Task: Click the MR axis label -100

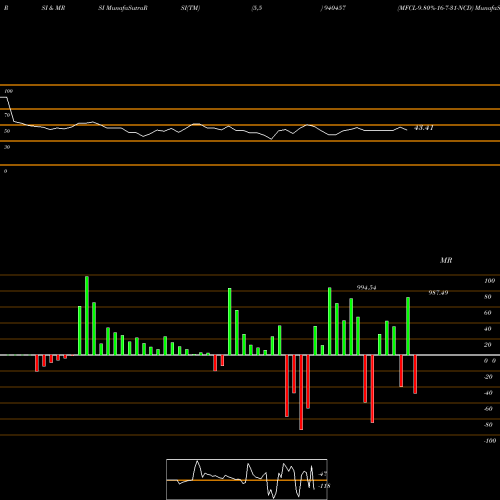Action: tap(490, 441)
